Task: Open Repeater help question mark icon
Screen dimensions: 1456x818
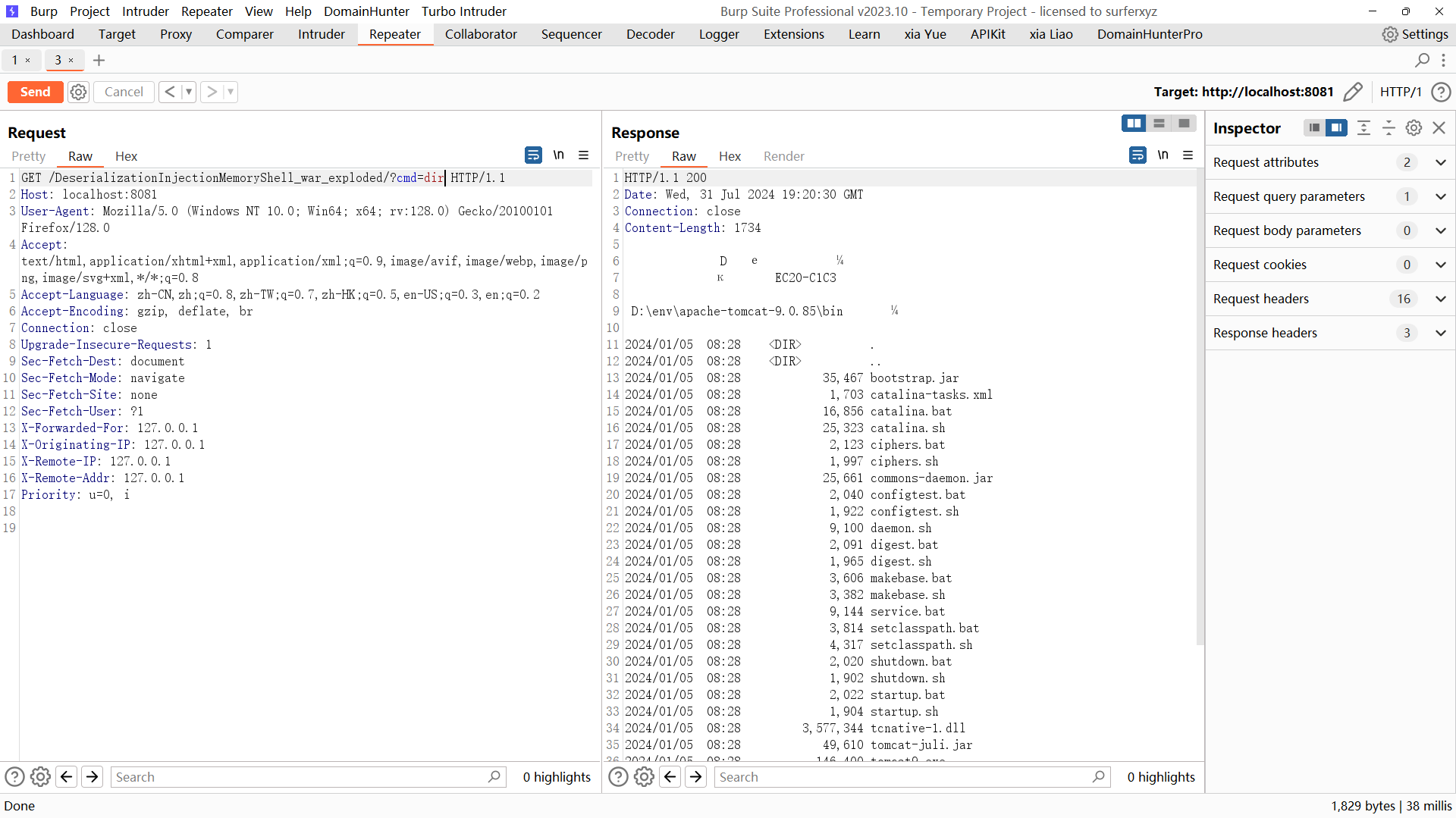Action: tap(1441, 92)
